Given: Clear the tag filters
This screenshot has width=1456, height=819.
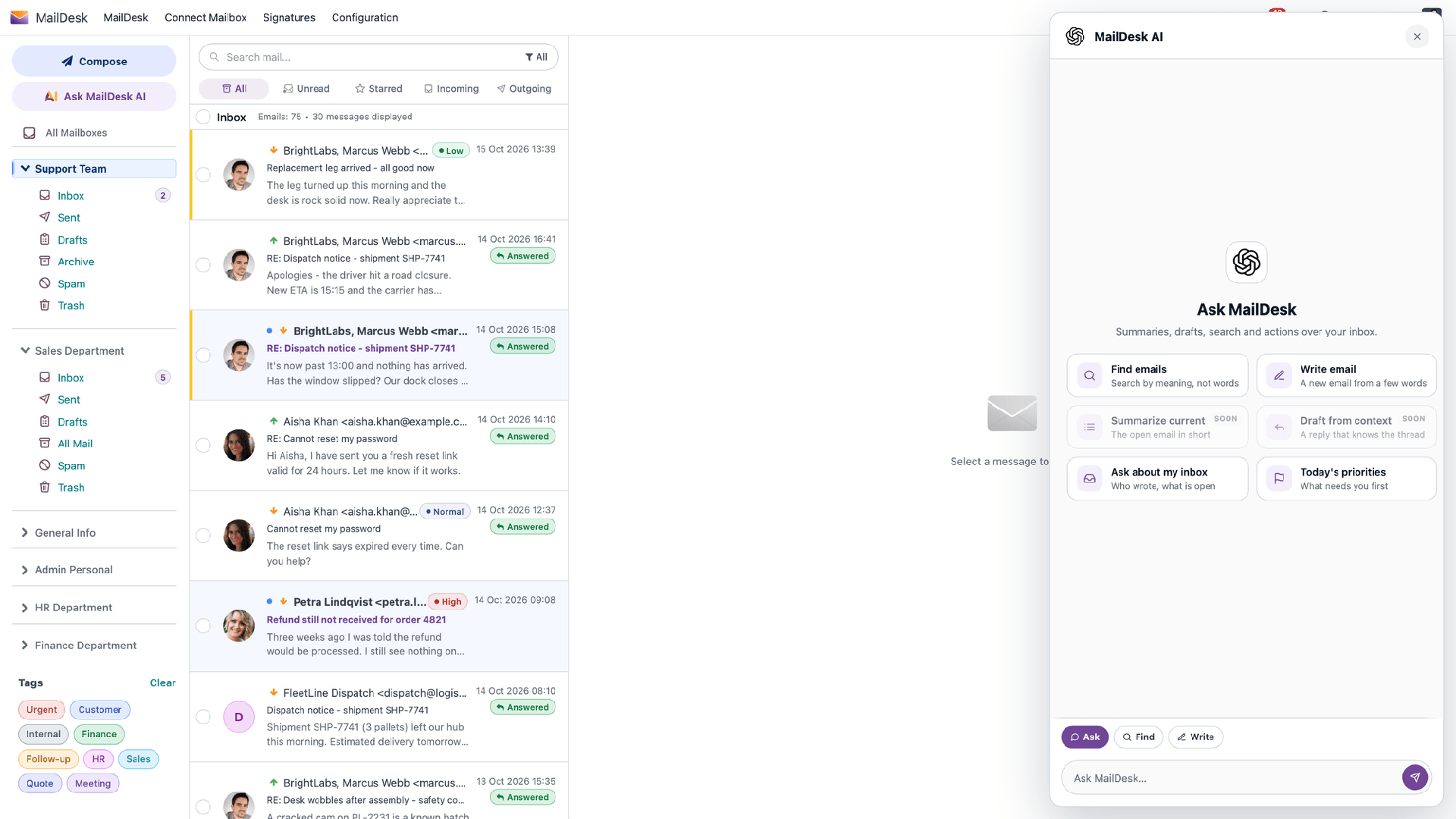Looking at the screenshot, I should (162, 682).
